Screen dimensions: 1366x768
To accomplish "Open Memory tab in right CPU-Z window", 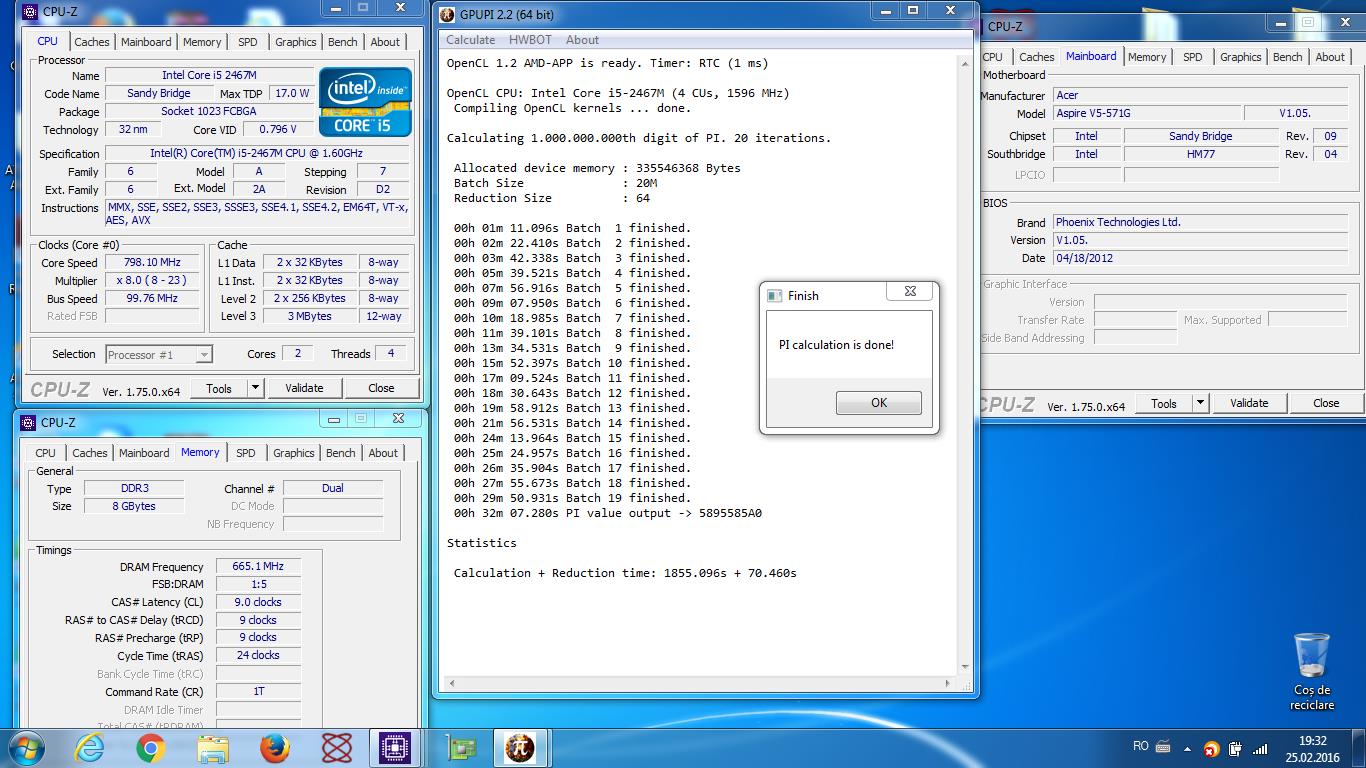I will pyautogui.click(x=1147, y=57).
